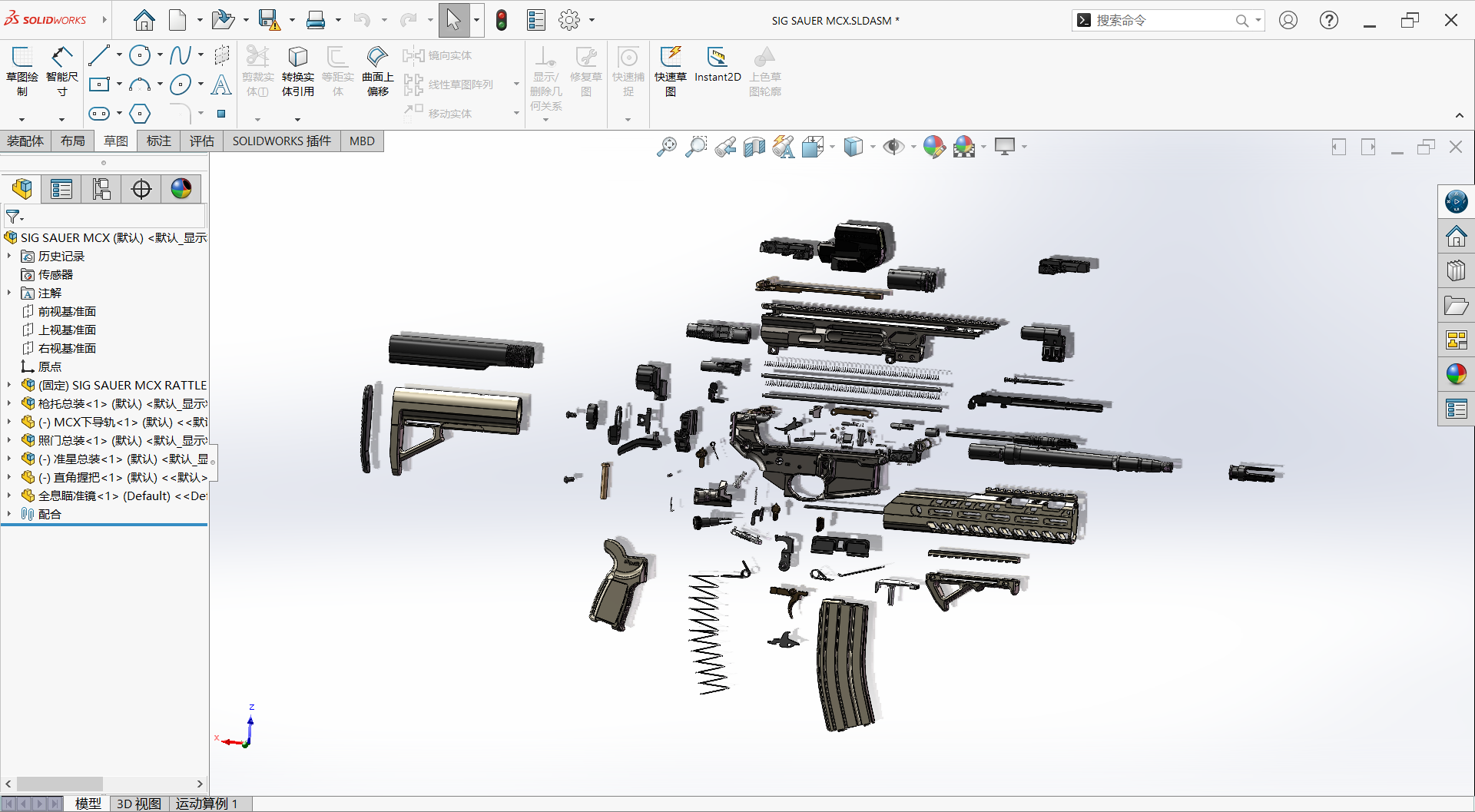This screenshot has height=812, width=1475.
Task: Switch to the MBD tab
Action: tap(362, 141)
